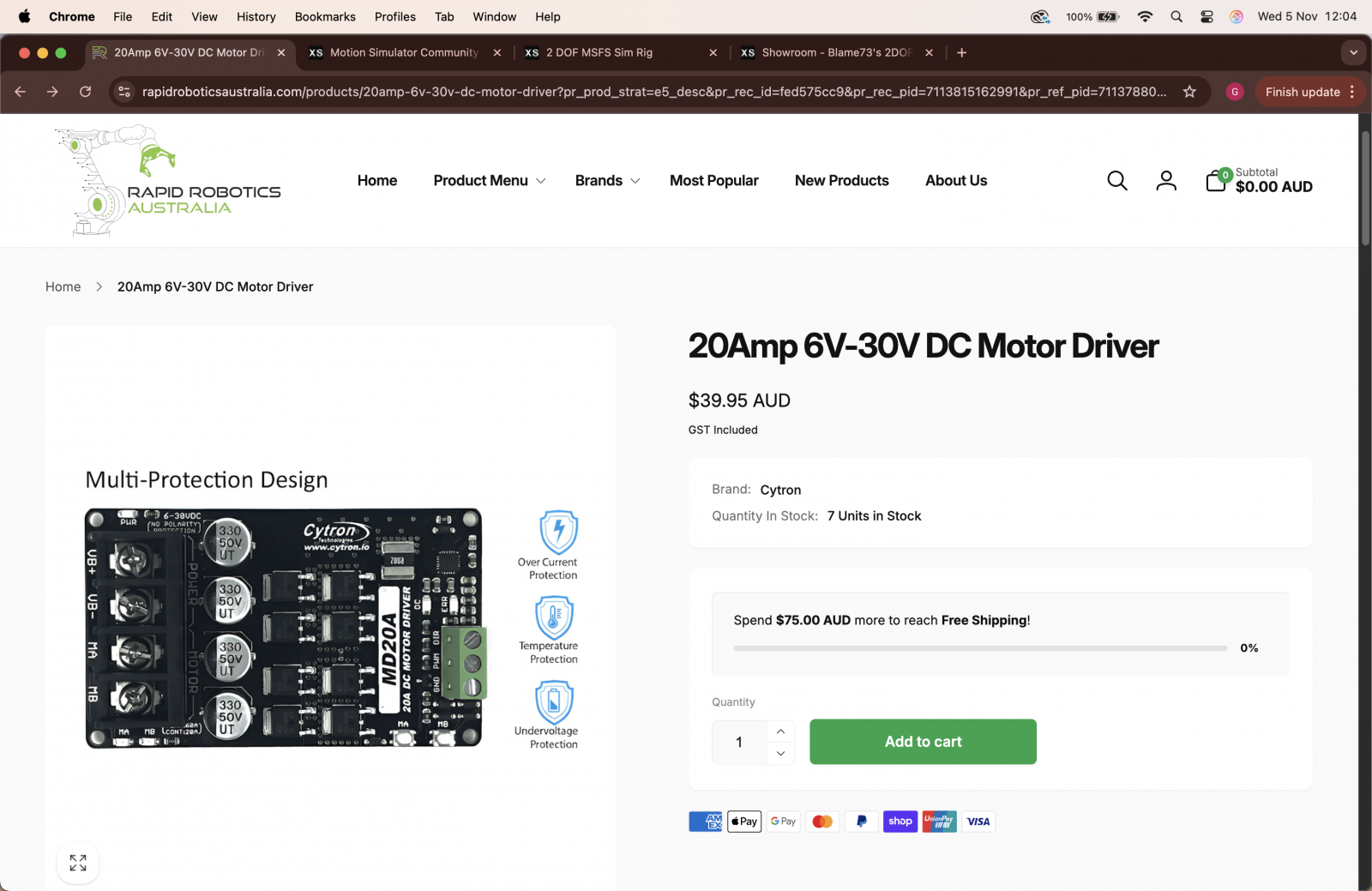Switch to the 2 DOF MSFS Sim Rig tab
The width and height of the screenshot is (1372, 891).
click(599, 52)
